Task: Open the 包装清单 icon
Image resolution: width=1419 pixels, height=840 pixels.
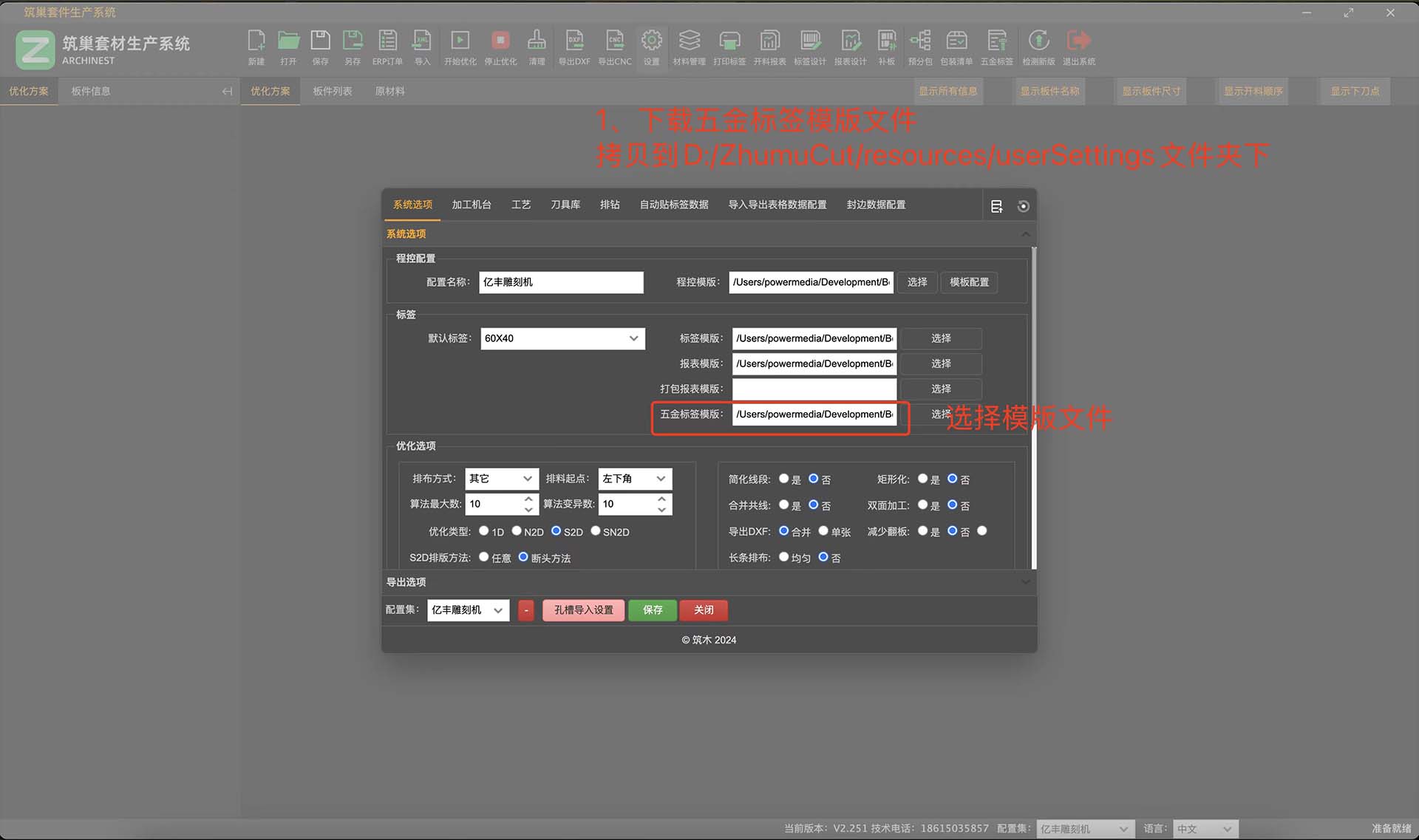Action: (956, 47)
